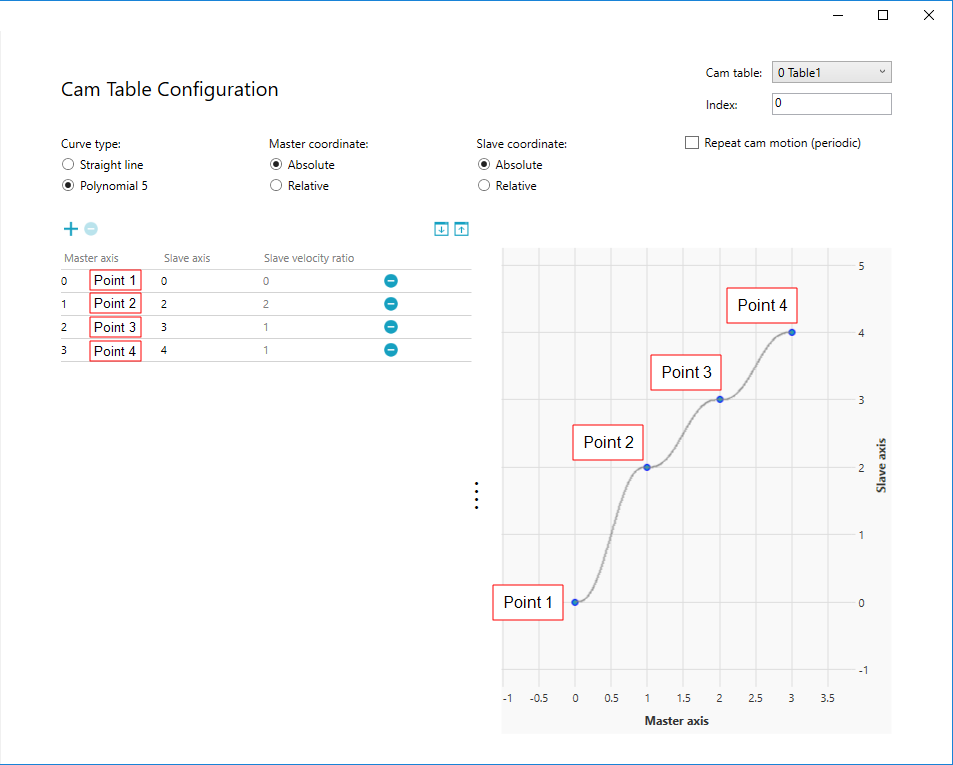The width and height of the screenshot is (953, 765).
Task: Click the blue plus add point icon
Action: pos(70,229)
